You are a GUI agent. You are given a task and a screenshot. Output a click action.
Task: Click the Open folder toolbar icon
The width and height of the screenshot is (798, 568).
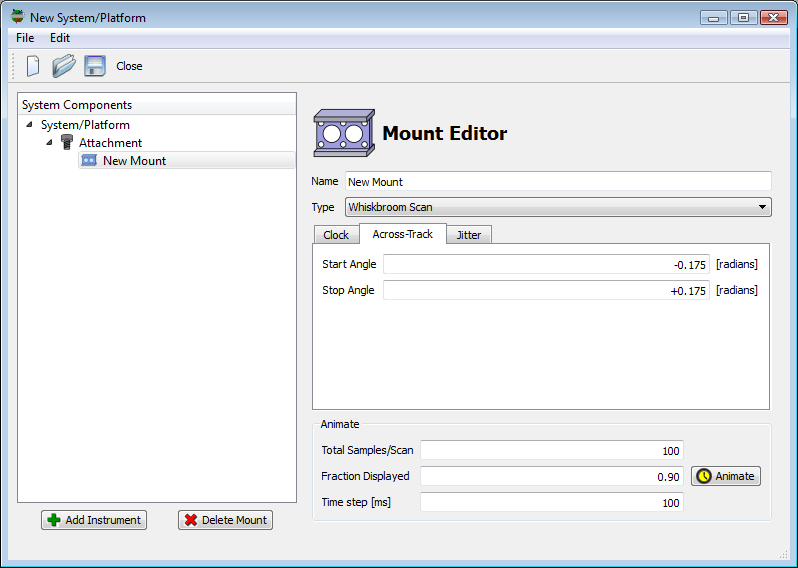pyautogui.click(x=64, y=66)
